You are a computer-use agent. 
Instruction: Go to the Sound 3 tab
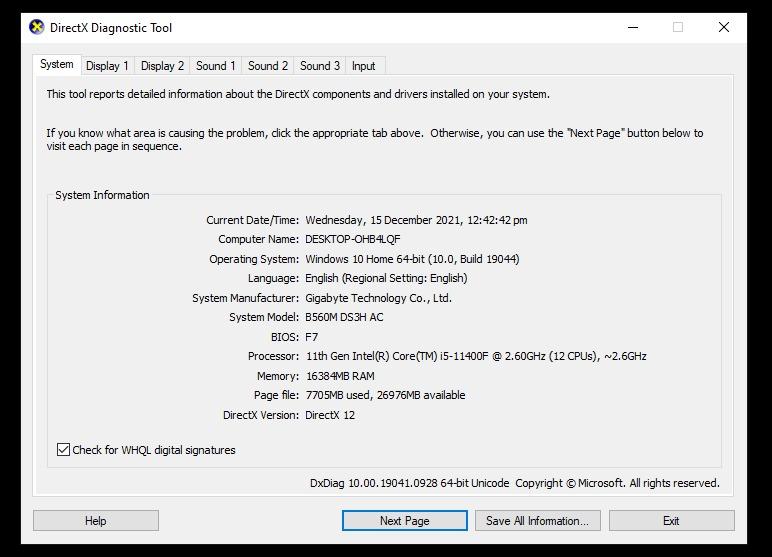320,66
